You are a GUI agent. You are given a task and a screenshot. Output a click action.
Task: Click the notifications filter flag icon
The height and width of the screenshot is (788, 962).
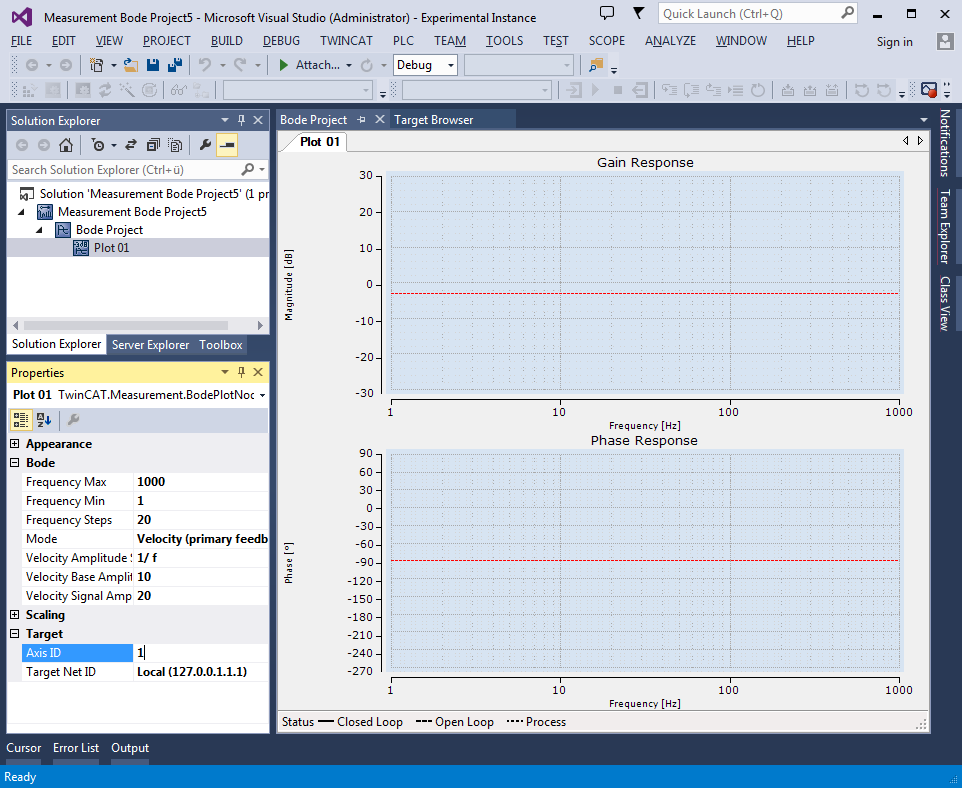click(x=639, y=13)
